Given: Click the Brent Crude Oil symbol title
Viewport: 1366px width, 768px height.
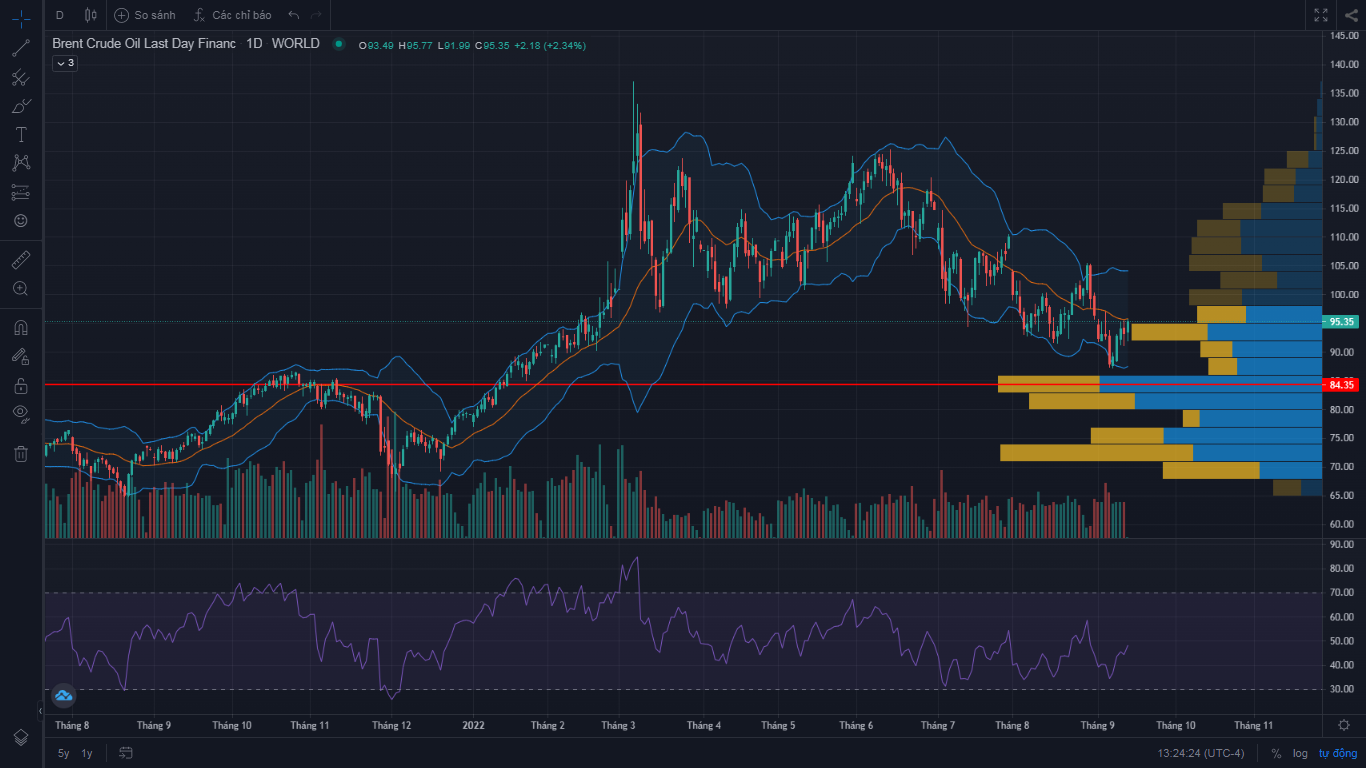Looking at the screenshot, I should (144, 44).
